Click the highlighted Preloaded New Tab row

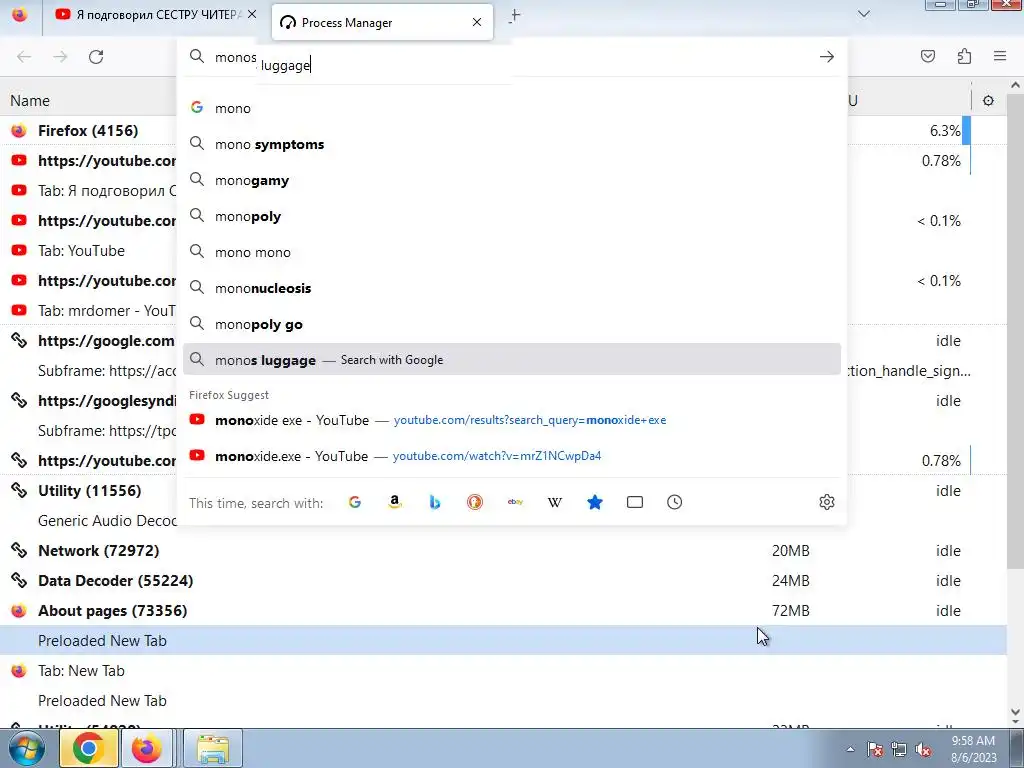tap(503, 641)
